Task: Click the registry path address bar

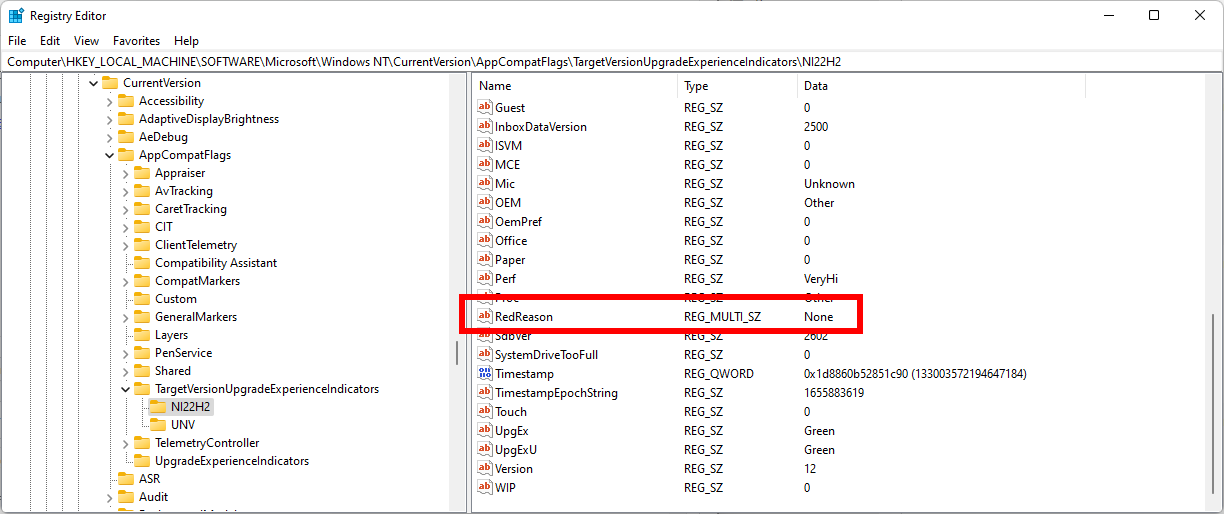Action: pyautogui.click(x=612, y=62)
